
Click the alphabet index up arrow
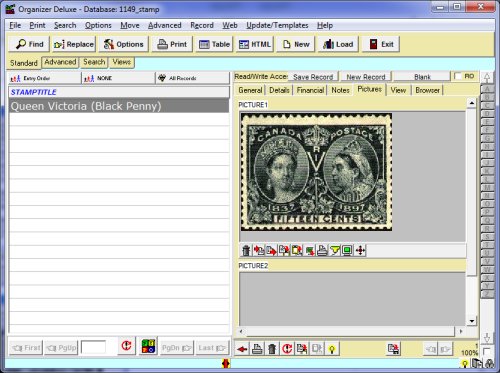pos(487,78)
